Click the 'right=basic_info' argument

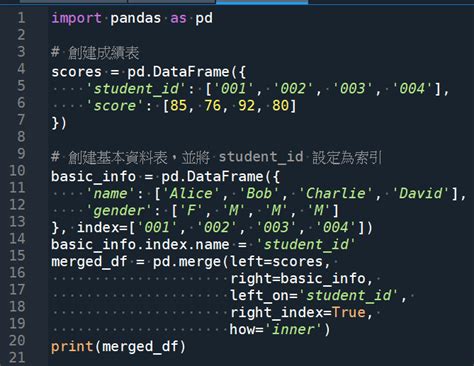coord(298,279)
